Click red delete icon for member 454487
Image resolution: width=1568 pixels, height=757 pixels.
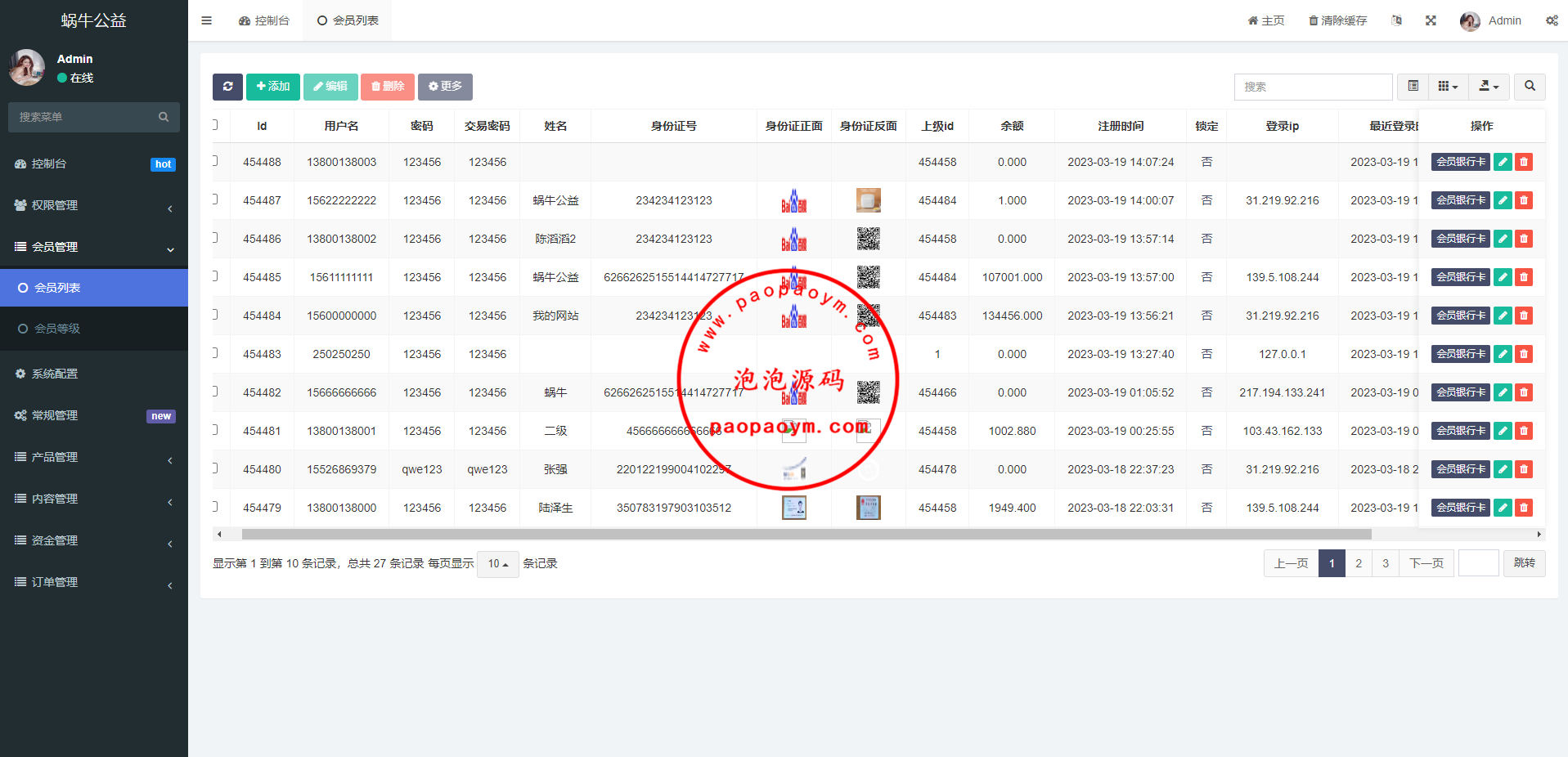click(1523, 200)
